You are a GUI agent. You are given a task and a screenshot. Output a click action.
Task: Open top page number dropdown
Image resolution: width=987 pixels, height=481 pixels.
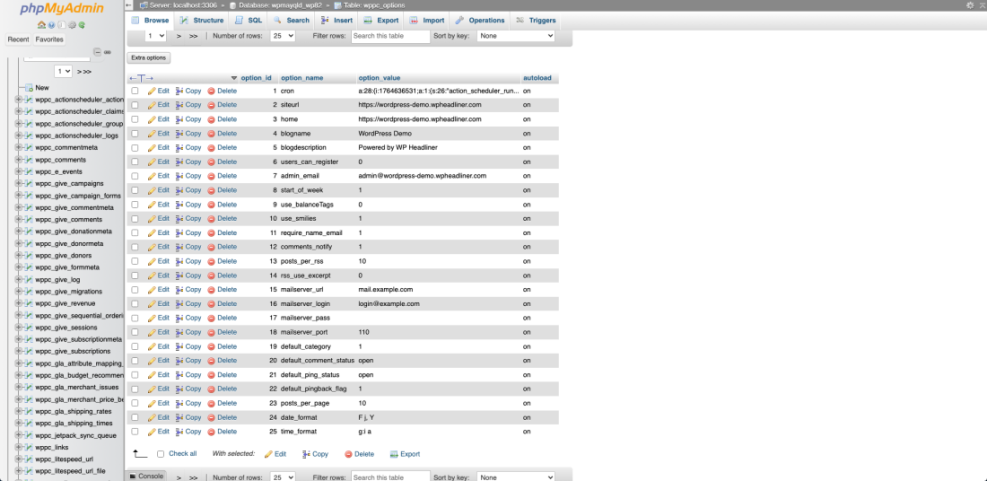(155, 36)
